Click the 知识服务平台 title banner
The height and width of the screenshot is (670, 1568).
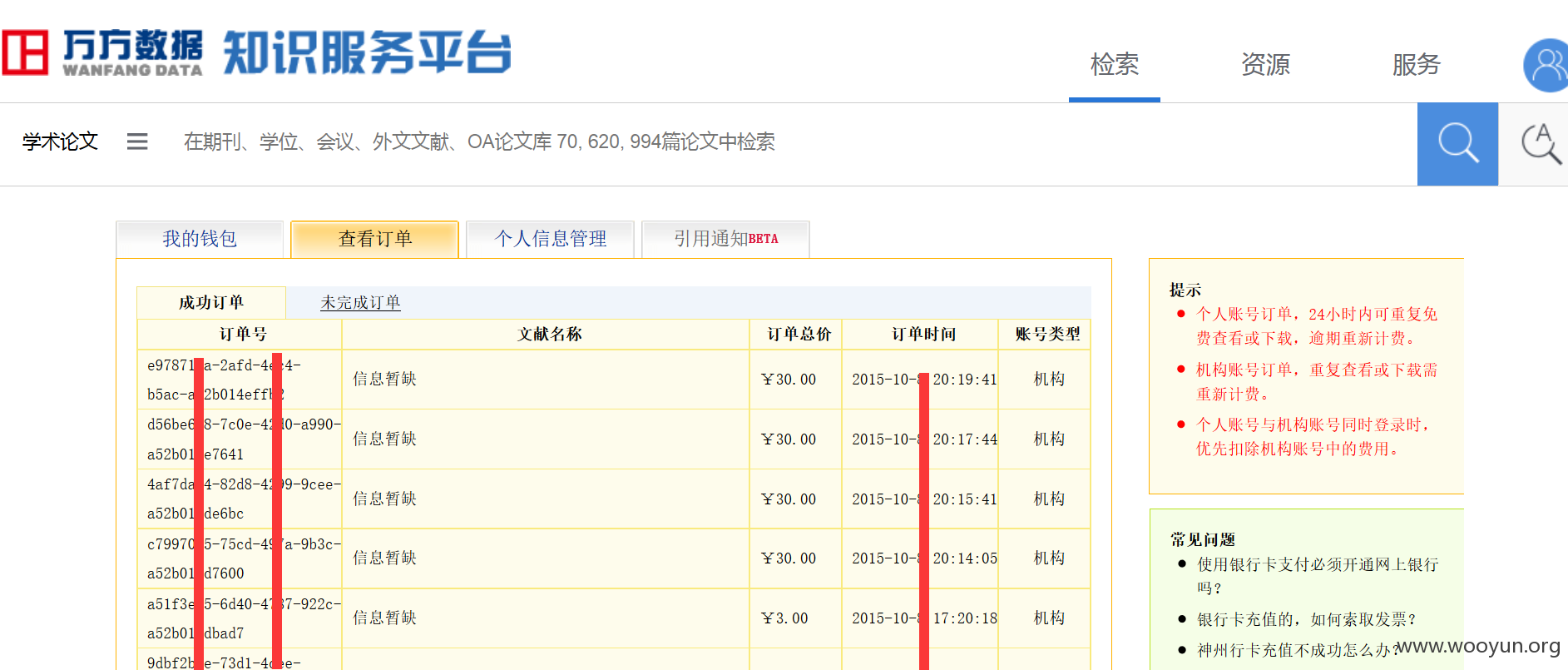pyautogui.click(x=367, y=52)
